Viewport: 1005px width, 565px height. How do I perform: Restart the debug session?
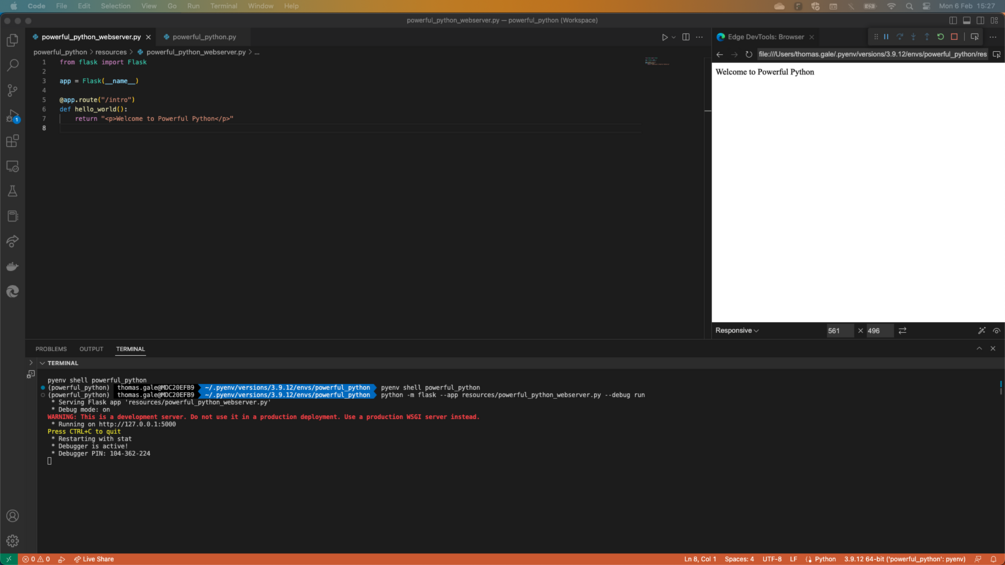[x=940, y=37]
